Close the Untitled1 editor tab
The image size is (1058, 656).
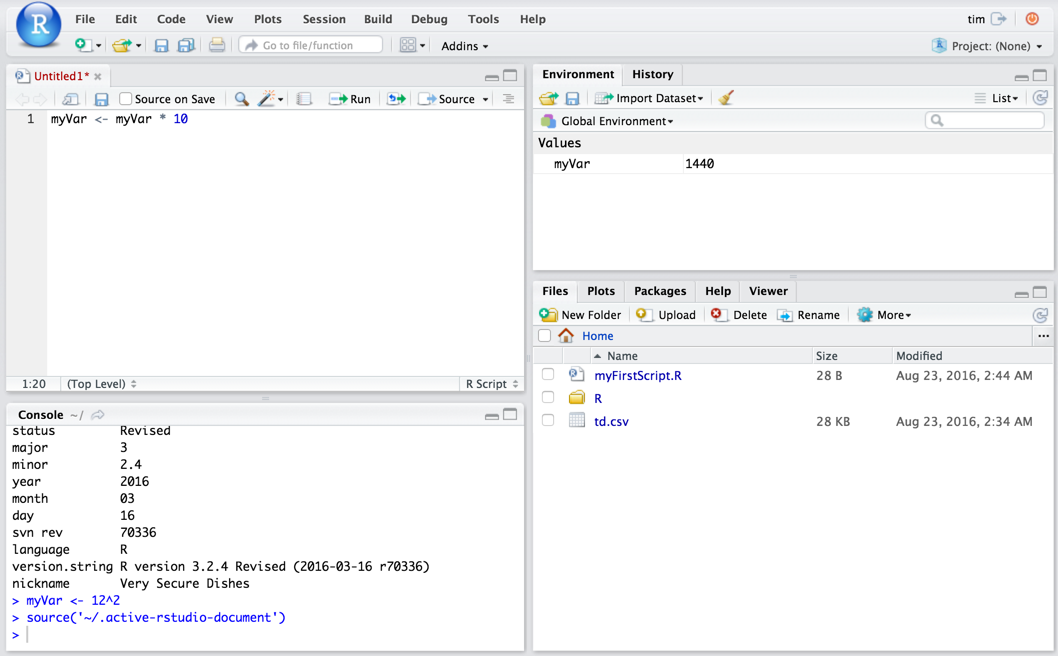coord(98,76)
